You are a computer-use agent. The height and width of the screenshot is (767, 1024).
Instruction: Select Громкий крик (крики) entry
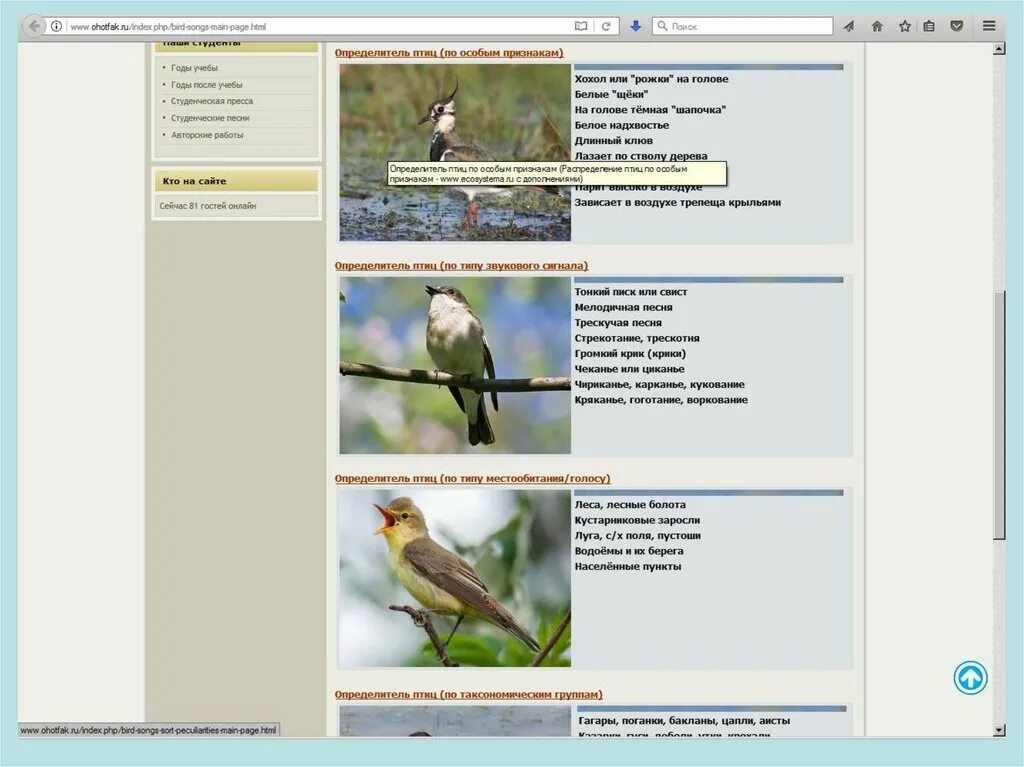pyautogui.click(x=630, y=354)
